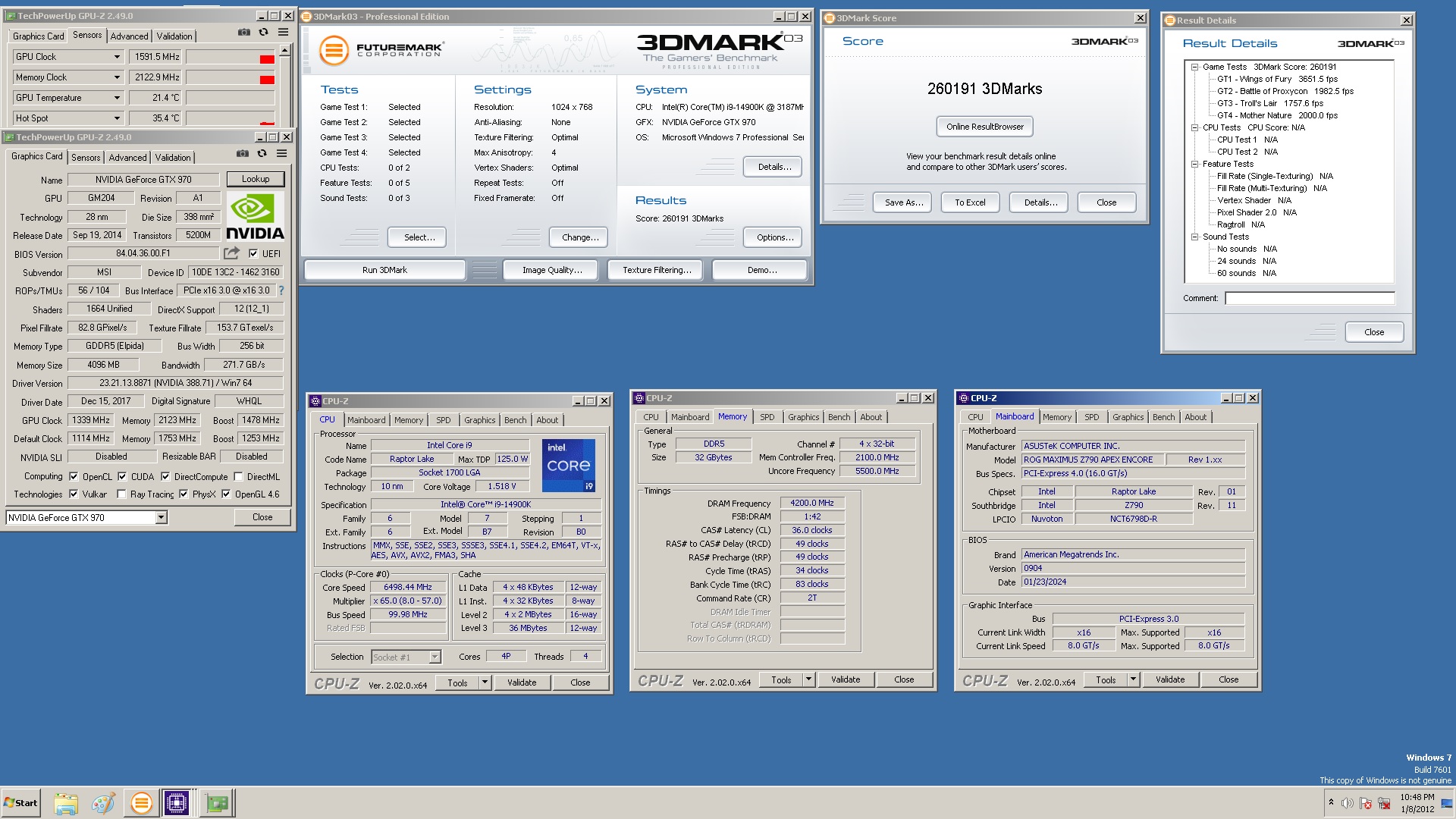Toggle the OpenCL checkbox
The height and width of the screenshot is (819, 1456).
tap(74, 476)
